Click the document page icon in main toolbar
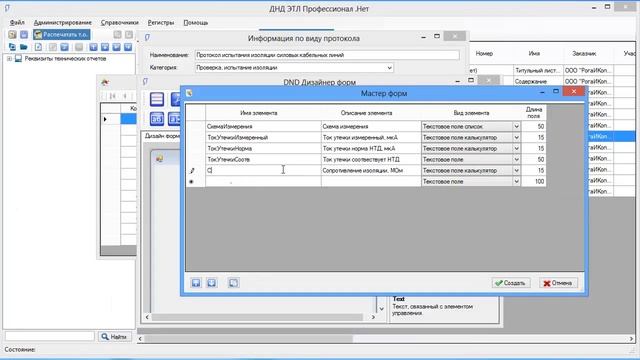 coord(38,47)
